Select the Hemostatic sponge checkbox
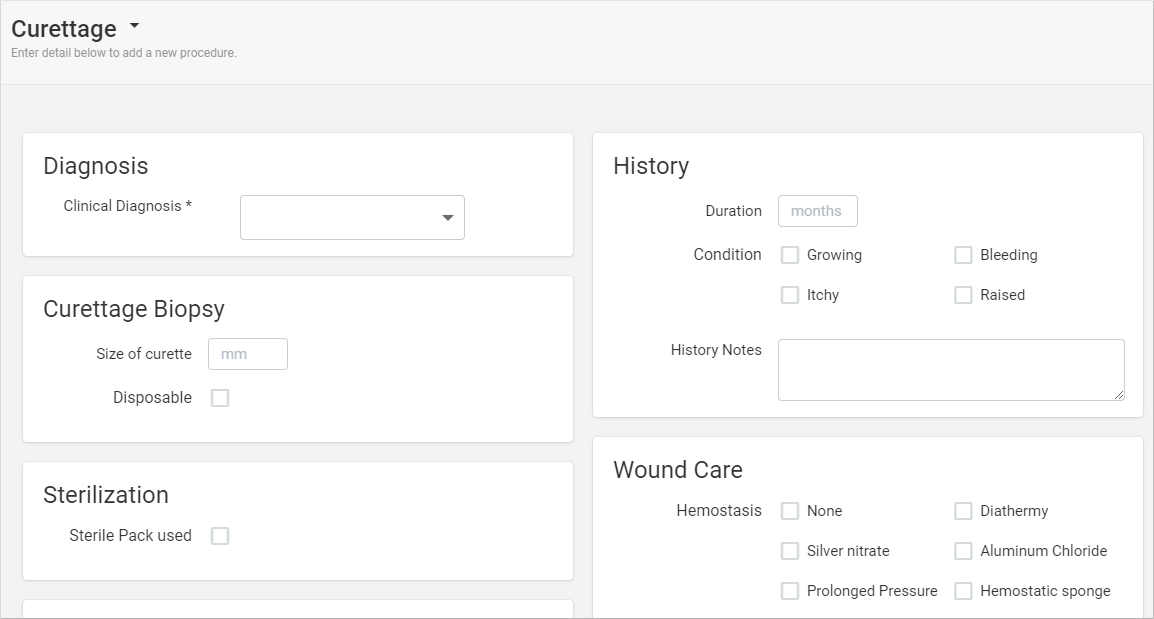The image size is (1154, 619). coord(963,591)
